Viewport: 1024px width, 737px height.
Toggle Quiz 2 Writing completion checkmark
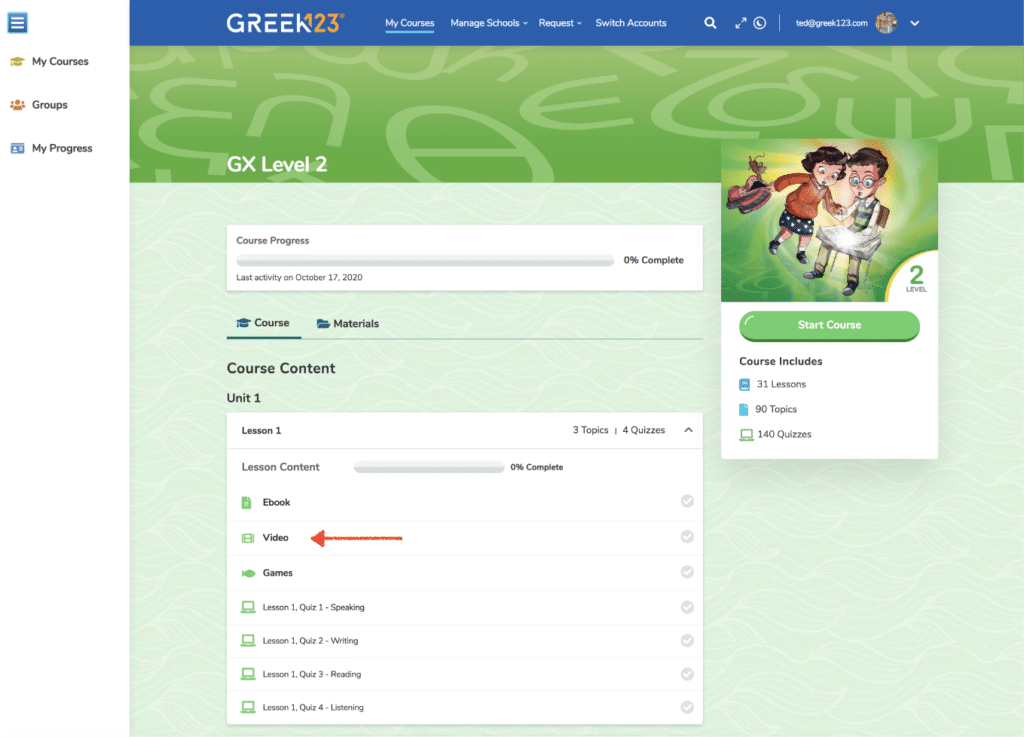tap(687, 640)
